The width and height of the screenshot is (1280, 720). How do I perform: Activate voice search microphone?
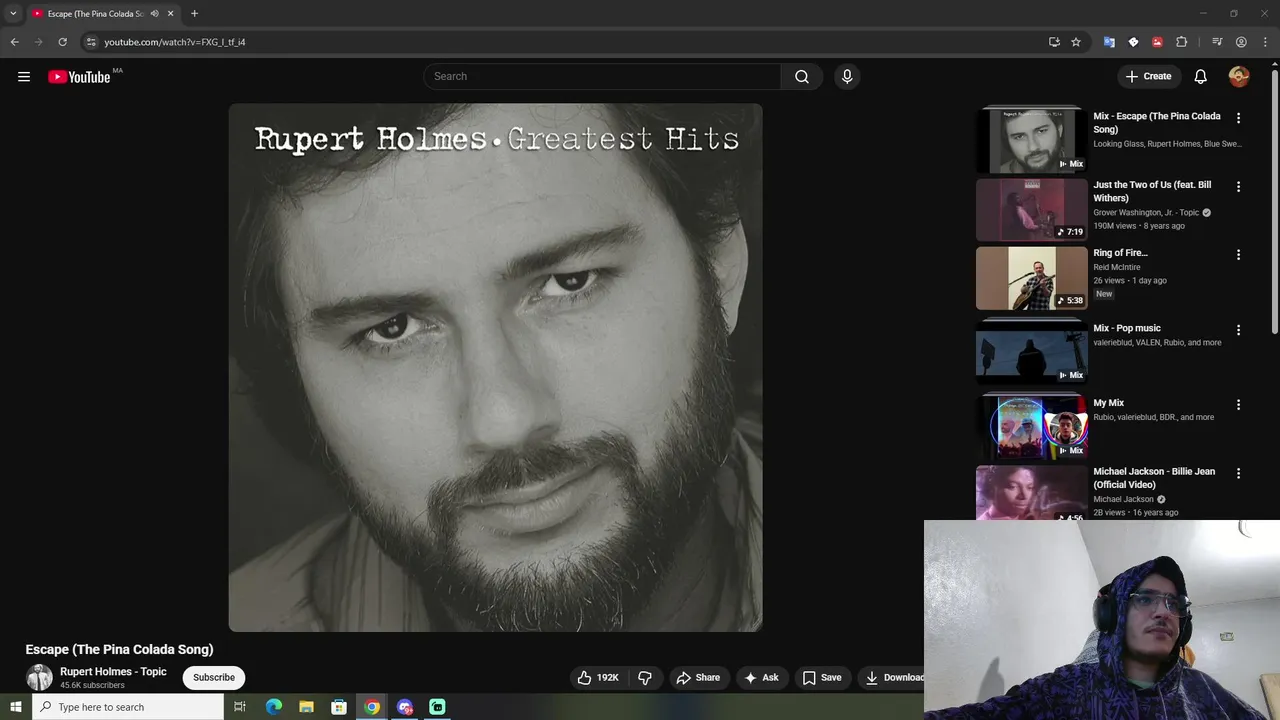(847, 77)
